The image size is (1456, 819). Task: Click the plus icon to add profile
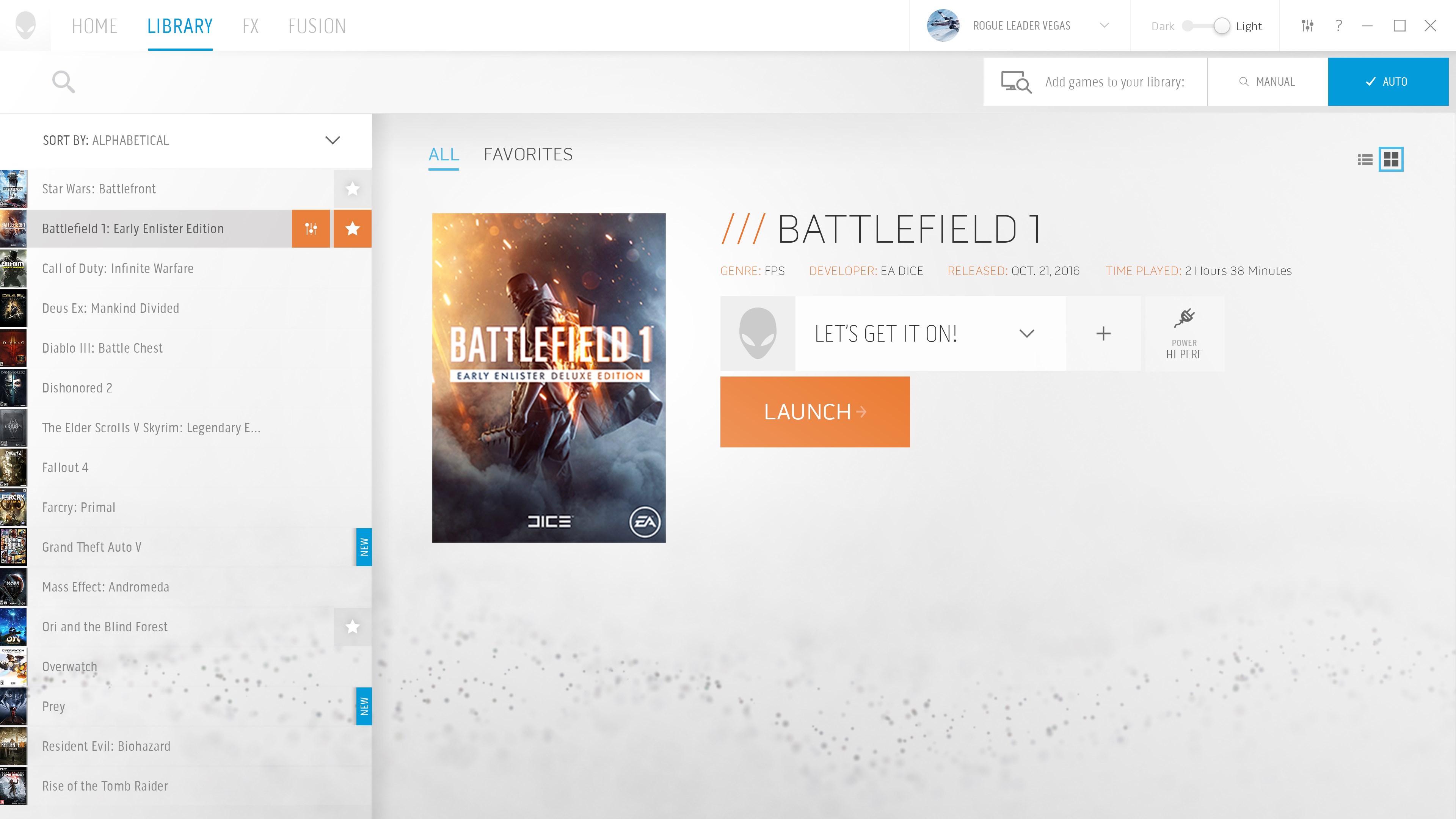pos(1103,334)
